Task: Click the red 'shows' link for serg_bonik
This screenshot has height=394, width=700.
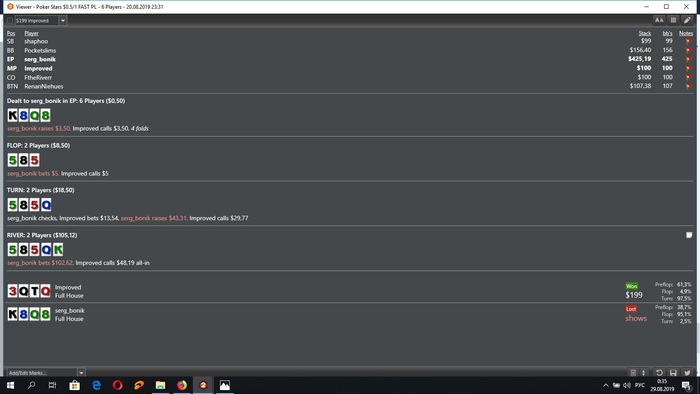Action: click(x=636, y=318)
